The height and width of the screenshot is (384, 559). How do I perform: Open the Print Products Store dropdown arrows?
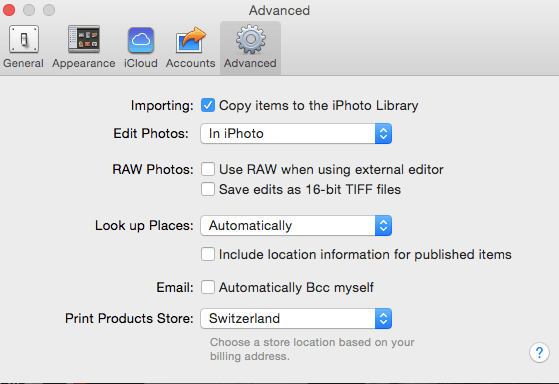pyautogui.click(x=383, y=318)
